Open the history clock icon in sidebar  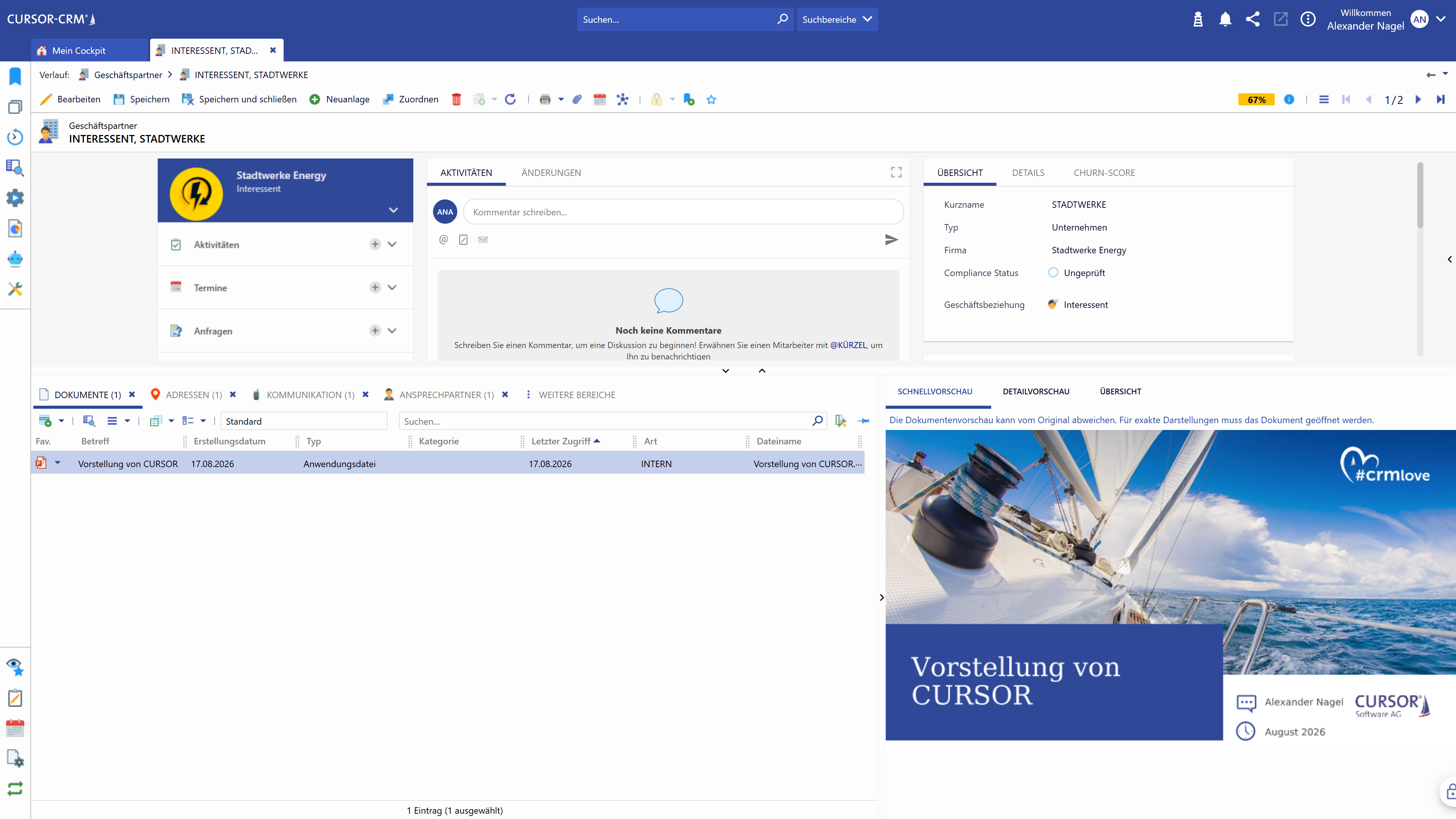click(x=15, y=137)
